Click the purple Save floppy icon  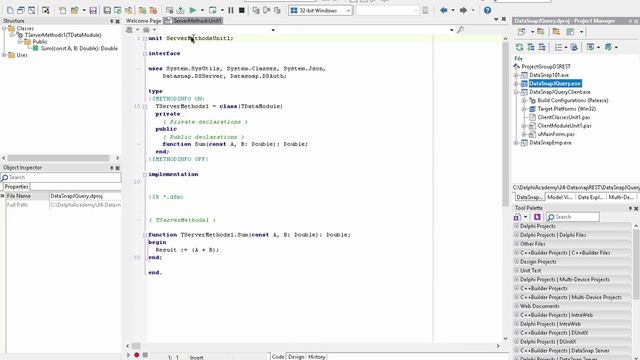coord(93,10)
